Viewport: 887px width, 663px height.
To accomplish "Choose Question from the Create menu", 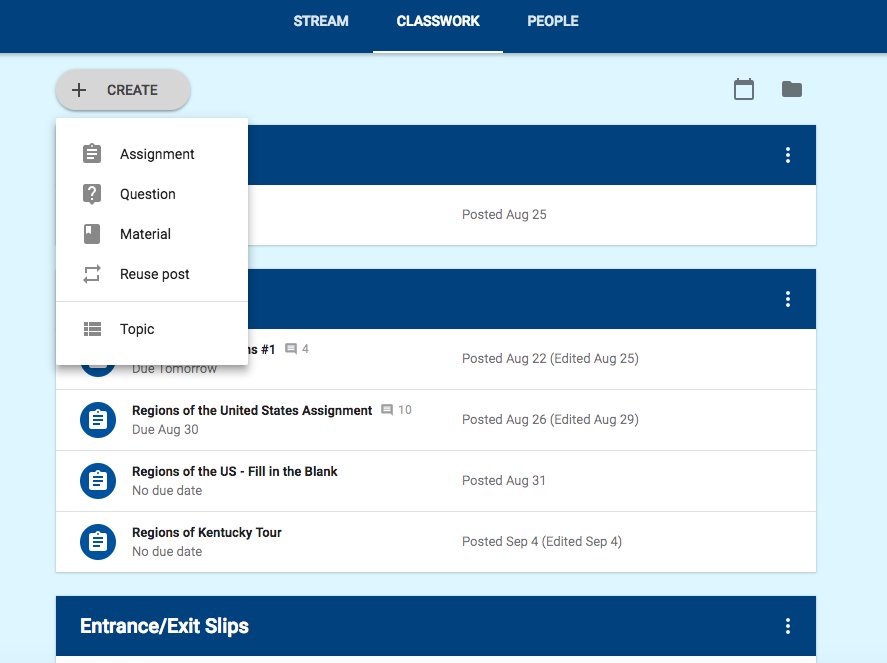I will (x=152, y=194).
